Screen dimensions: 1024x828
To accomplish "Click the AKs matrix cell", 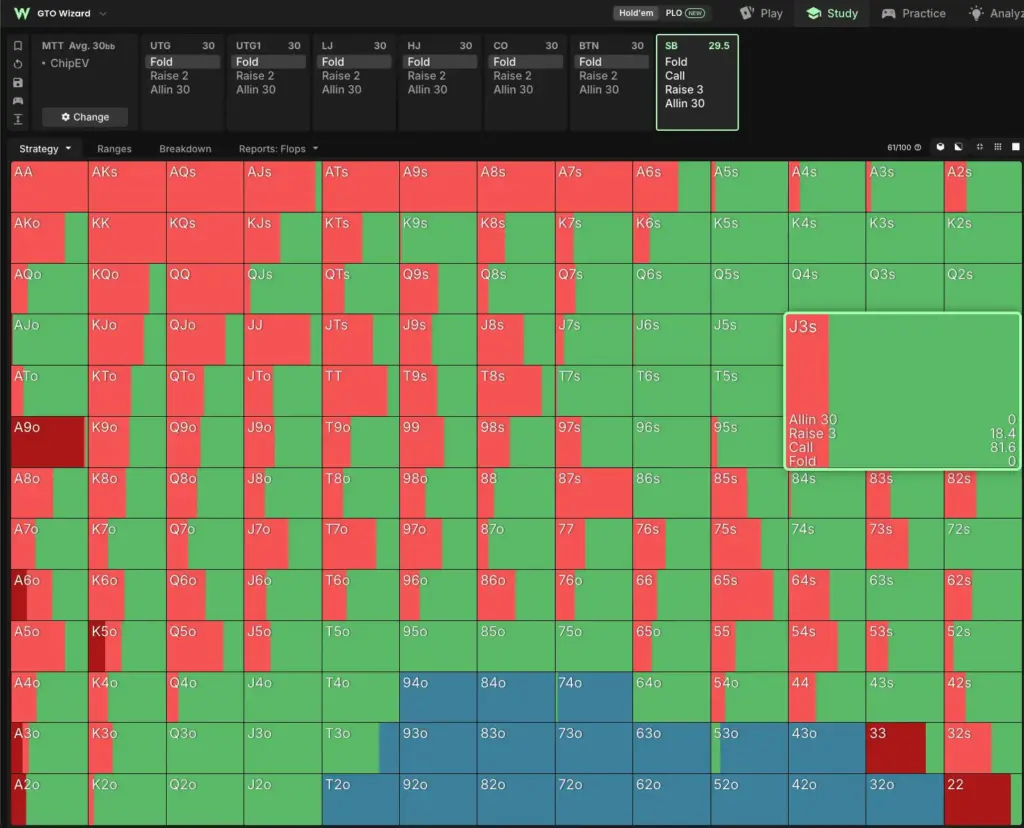I will [127, 187].
